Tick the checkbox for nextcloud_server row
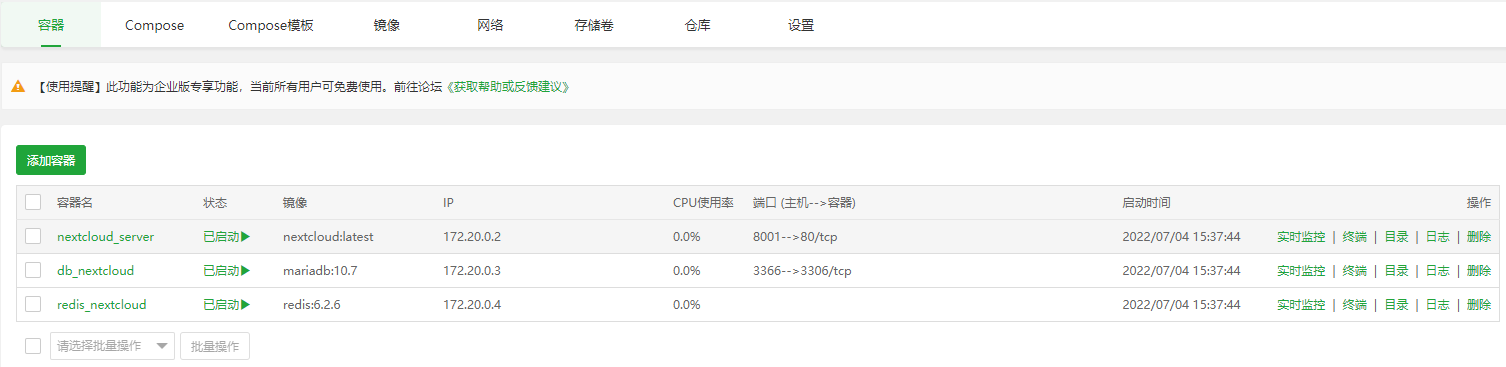The width and height of the screenshot is (1506, 367). point(33,236)
